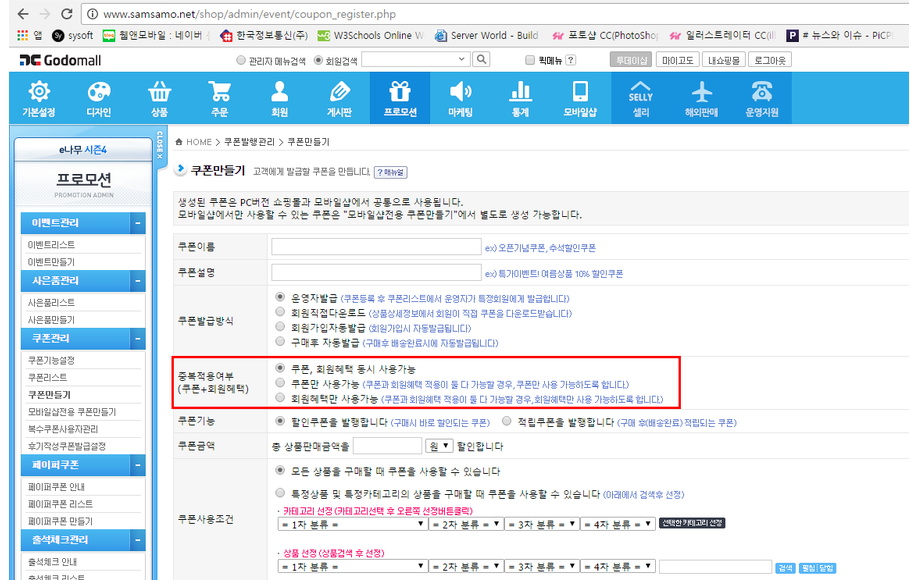Viewport: 910px width, 580px height.
Task: Click the 주문 shopping cart icon
Action: coord(219,92)
